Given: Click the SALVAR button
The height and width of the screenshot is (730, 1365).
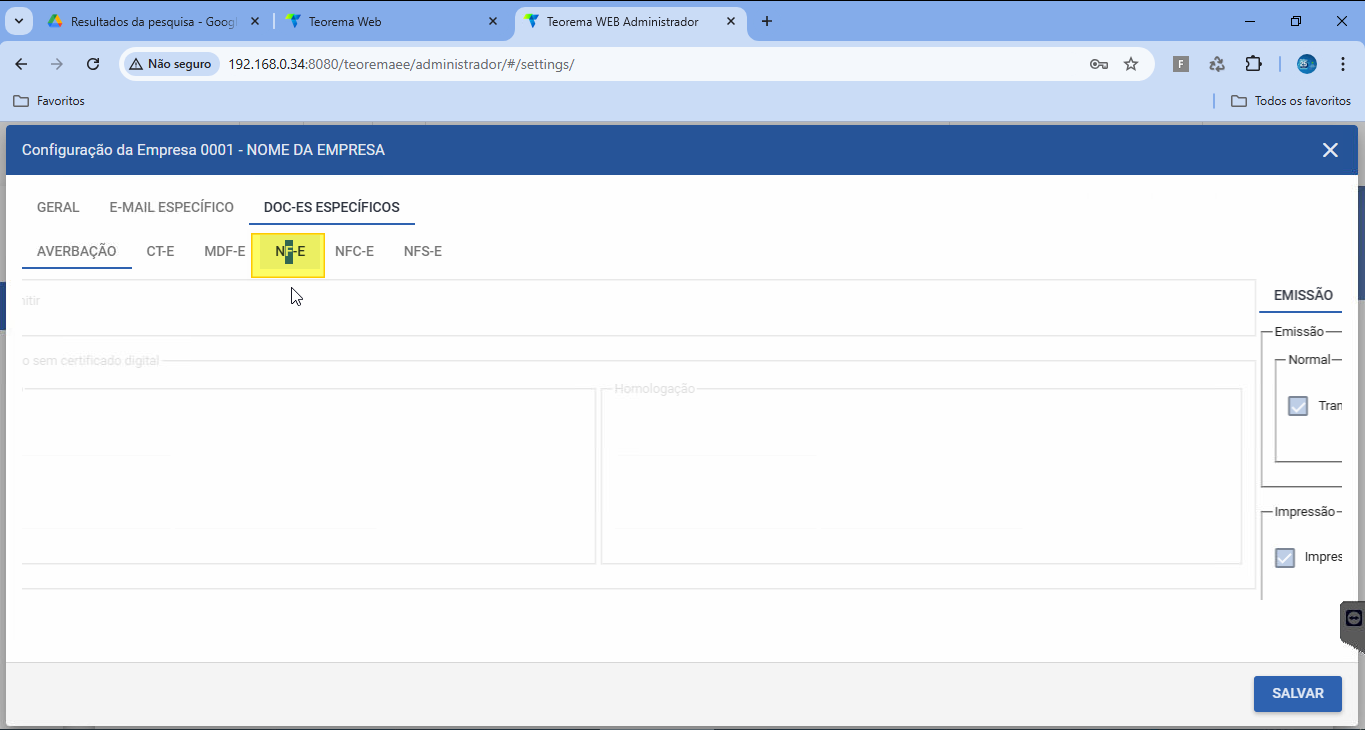Looking at the screenshot, I should 1298,694.
